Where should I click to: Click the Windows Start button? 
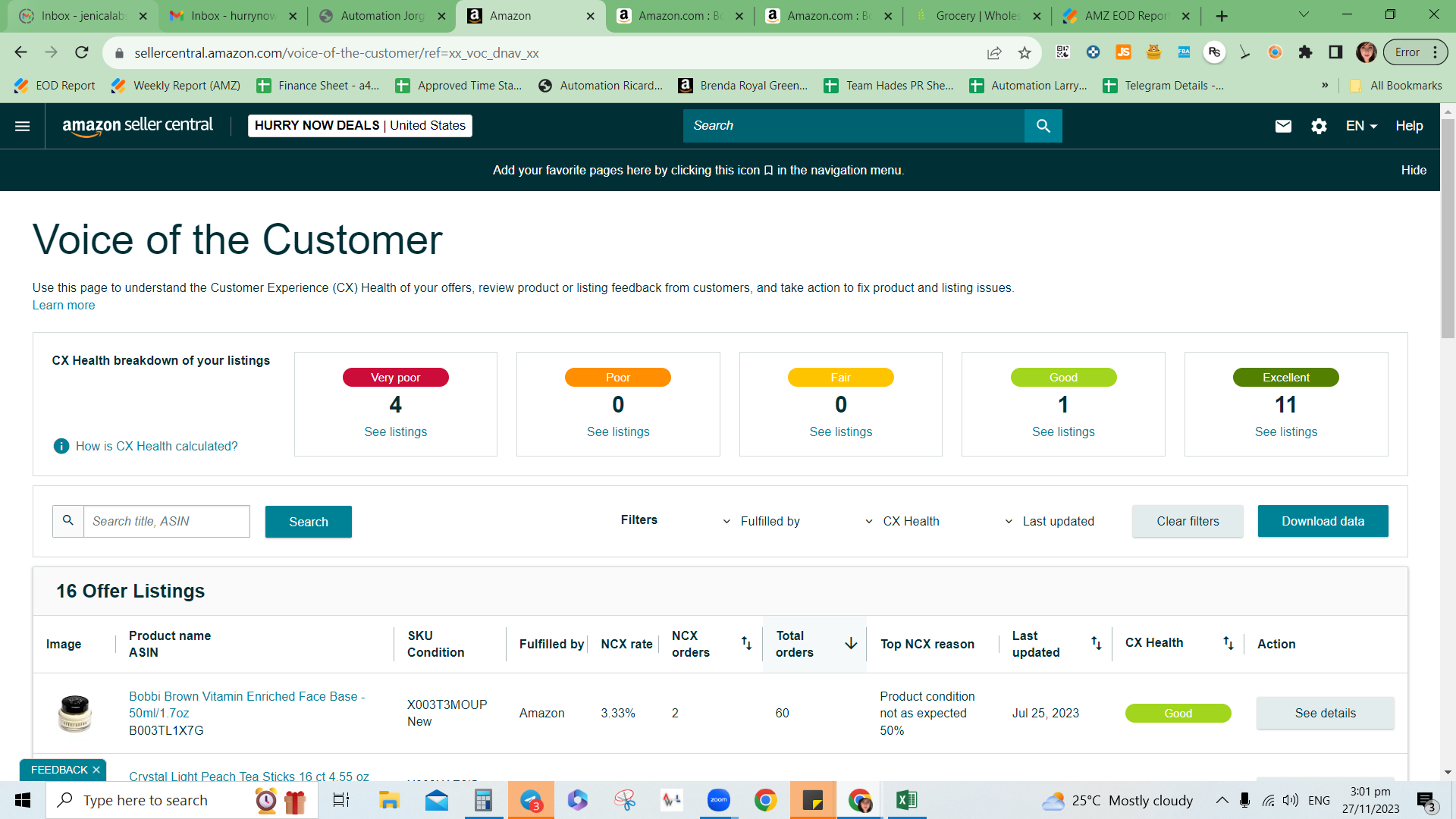click(23, 800)
